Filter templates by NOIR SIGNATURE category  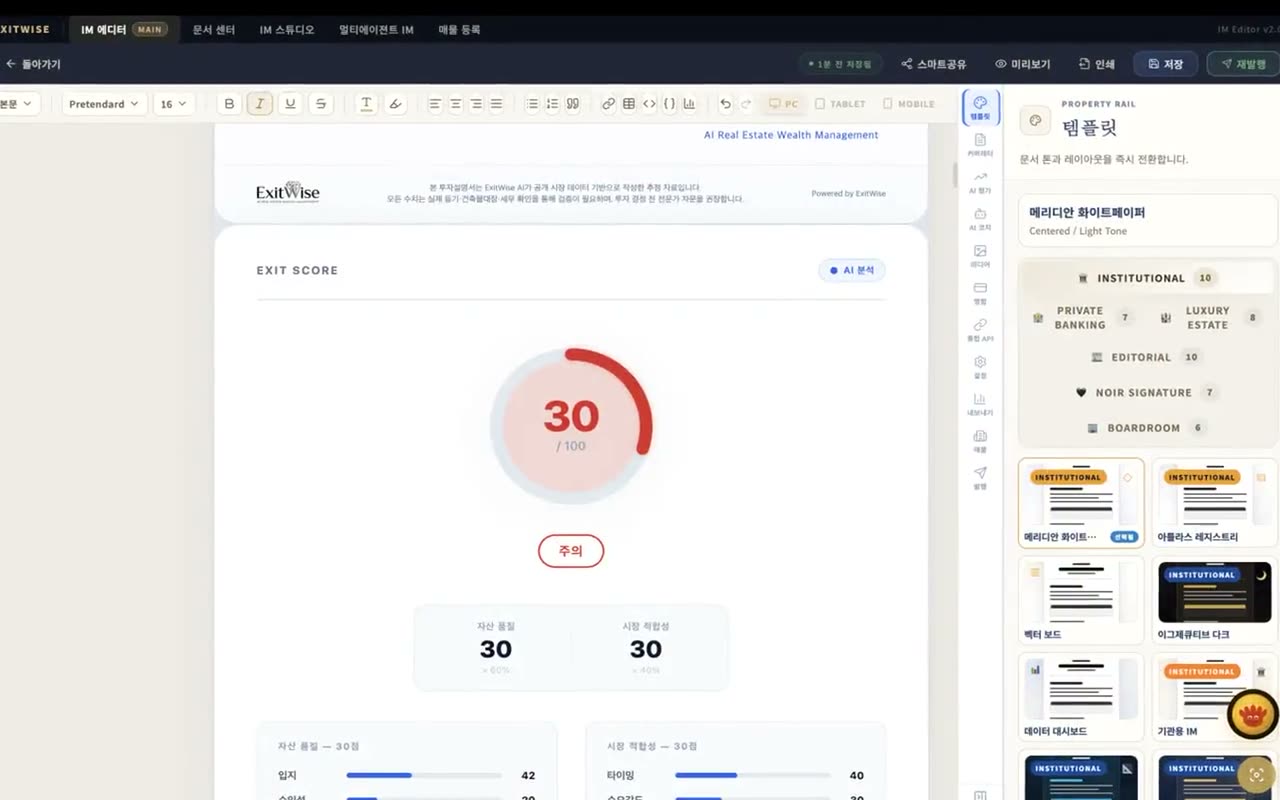(1147, 393)
